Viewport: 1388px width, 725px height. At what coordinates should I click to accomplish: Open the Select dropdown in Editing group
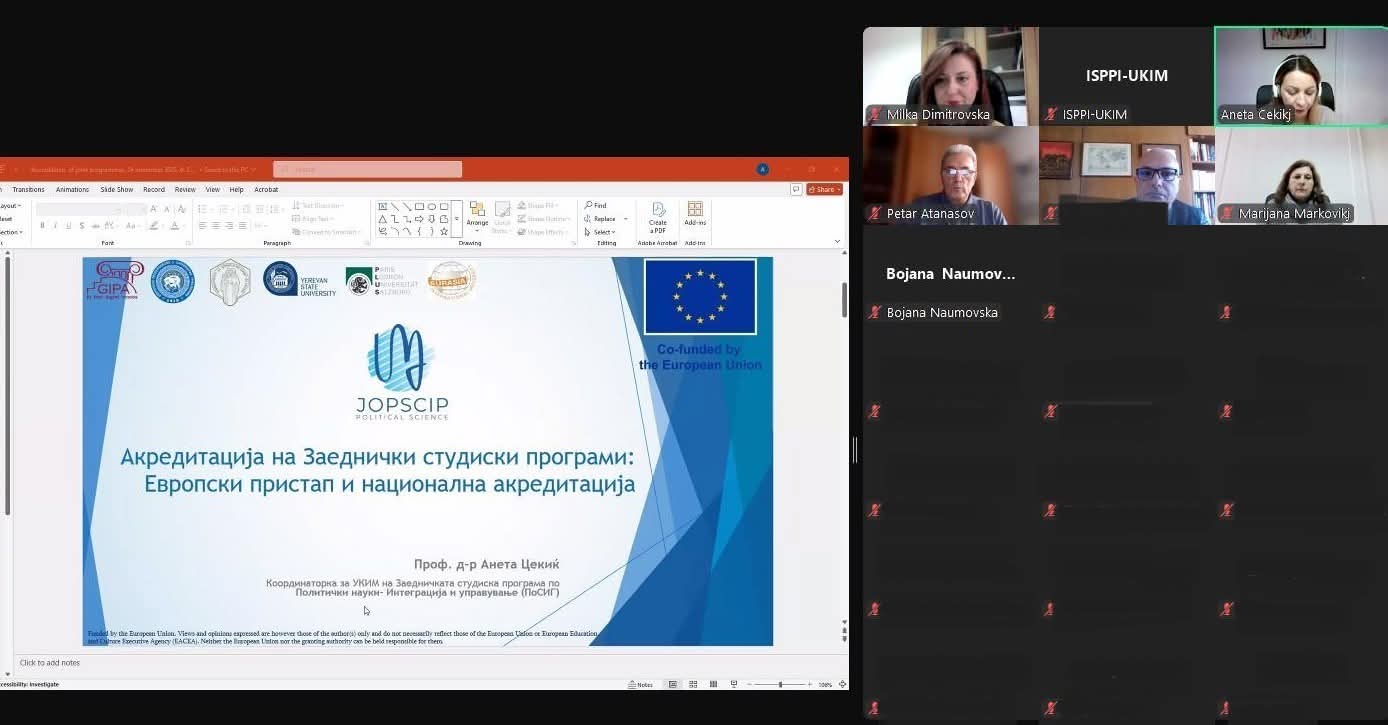tap(603, 232)
